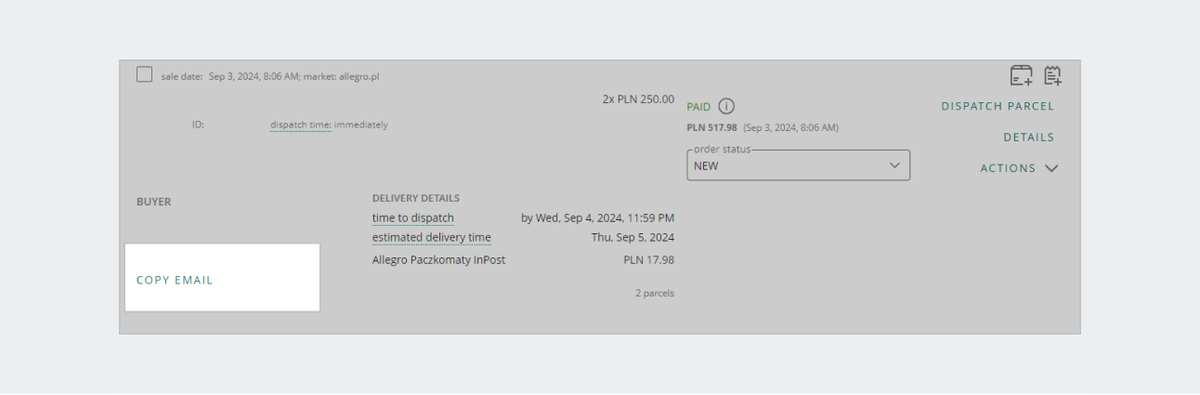Click the PAID status label

[699, 106]
